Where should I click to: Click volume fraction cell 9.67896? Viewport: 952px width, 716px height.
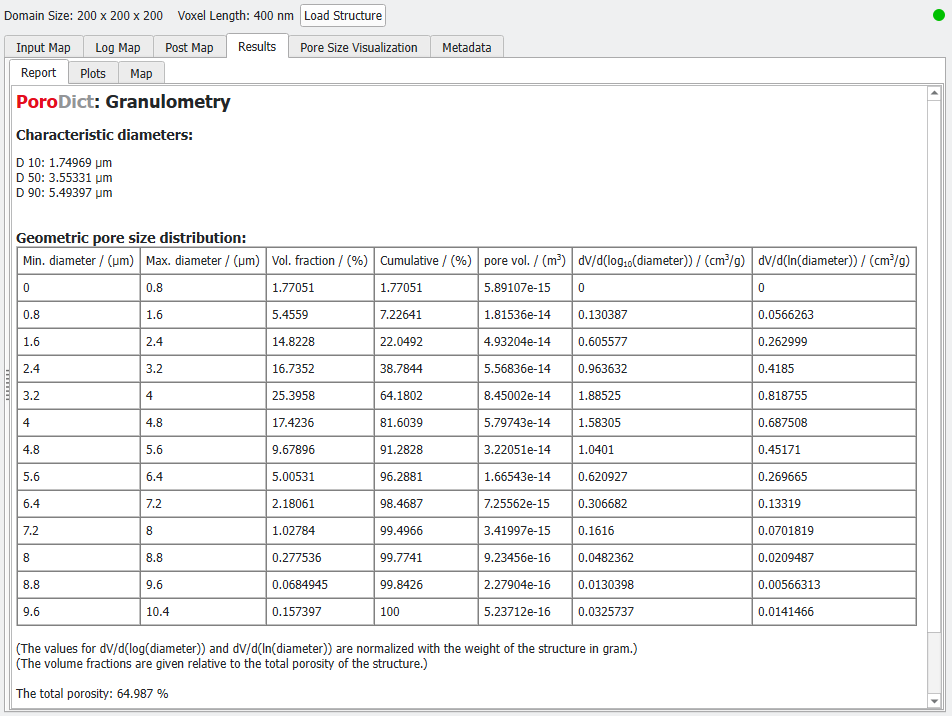pyautogui.click(x=320, y=450)
